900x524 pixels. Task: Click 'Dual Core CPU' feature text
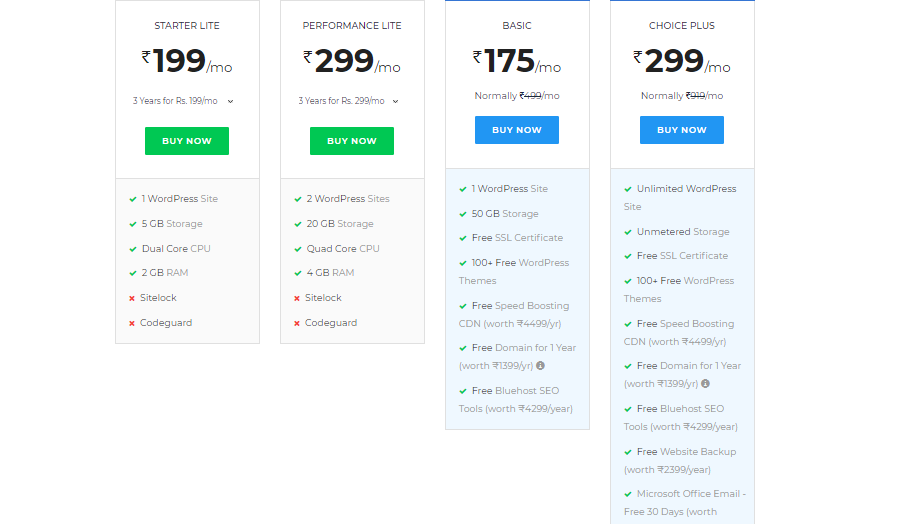click(176, 249)
